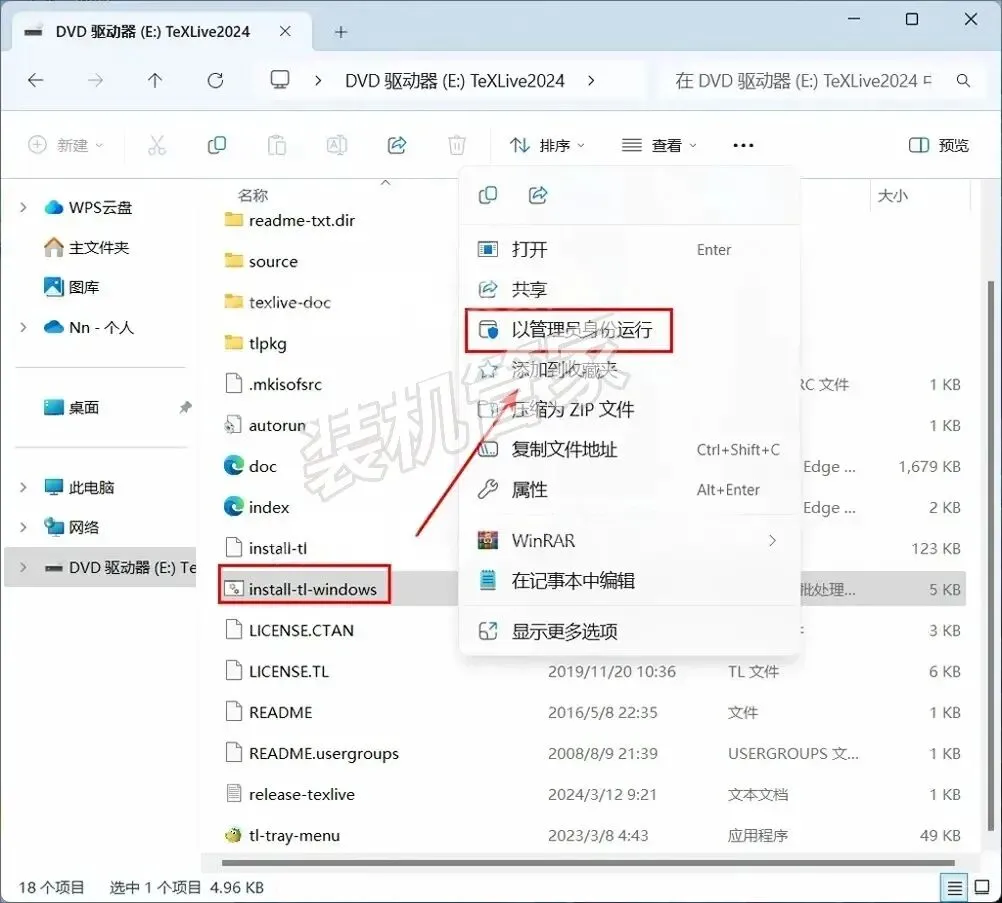Open the 查看 view dropdown

[659, 145]
